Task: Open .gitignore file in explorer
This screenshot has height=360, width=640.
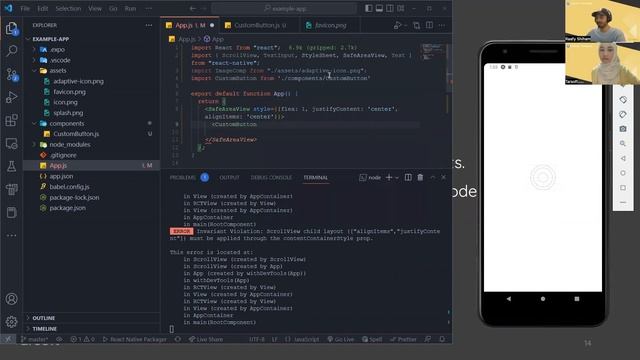Action: [63, 155]
